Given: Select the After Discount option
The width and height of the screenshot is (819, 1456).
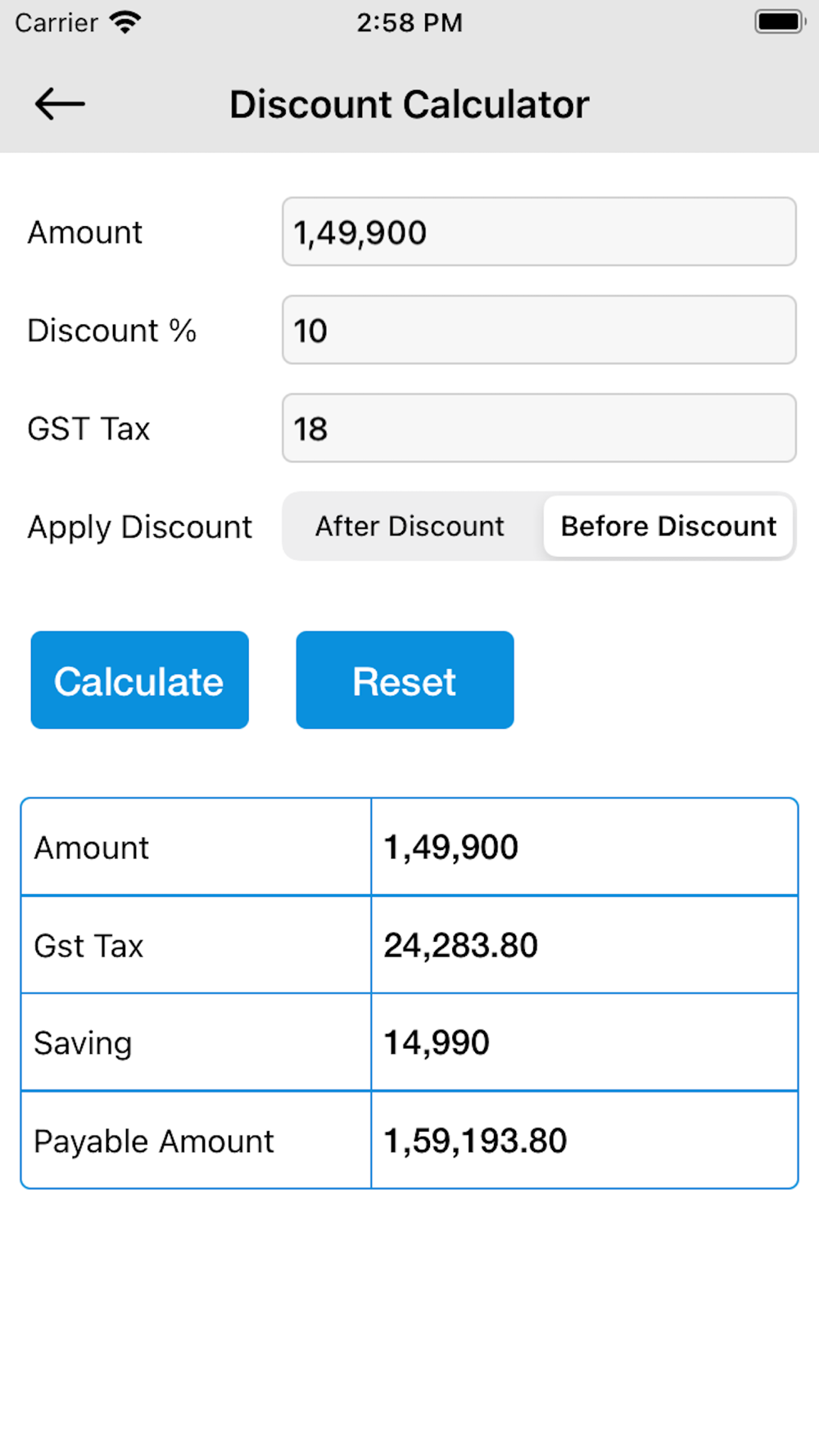Looking at the screenshot, I should coord(410,527).
